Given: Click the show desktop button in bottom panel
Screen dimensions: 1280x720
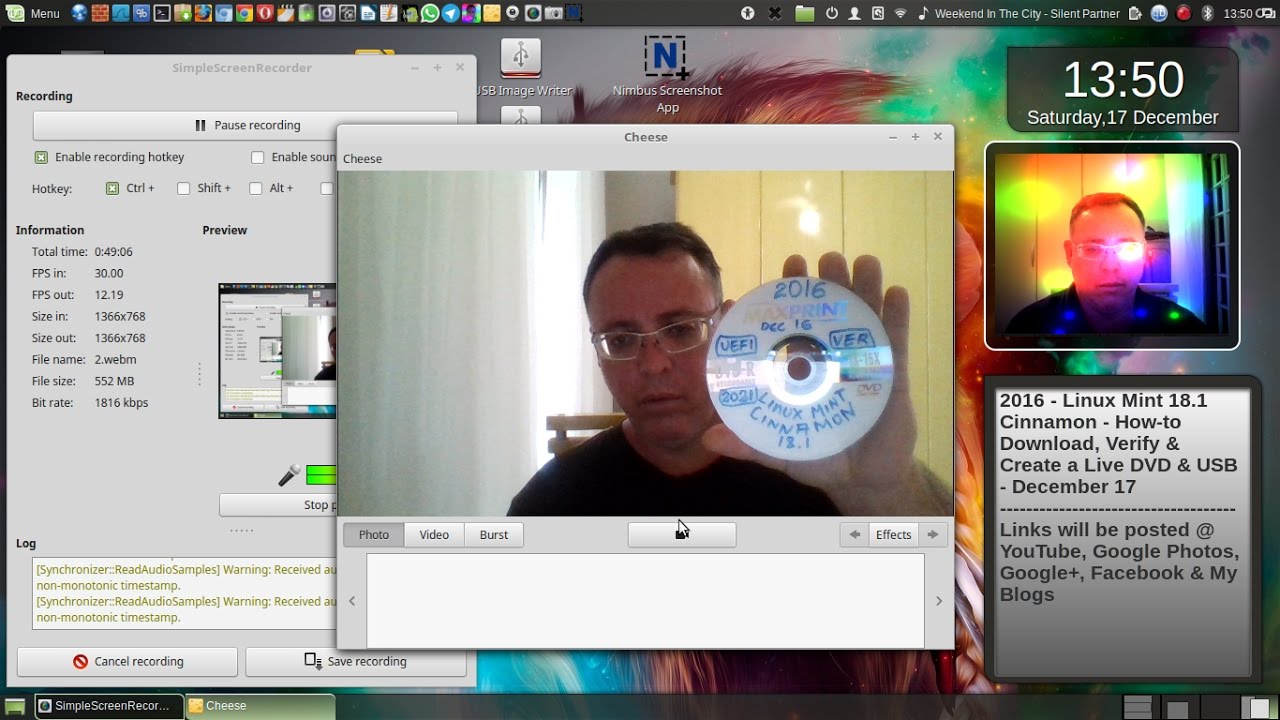Looking at the screenshot, I should [x=14, y=706].
